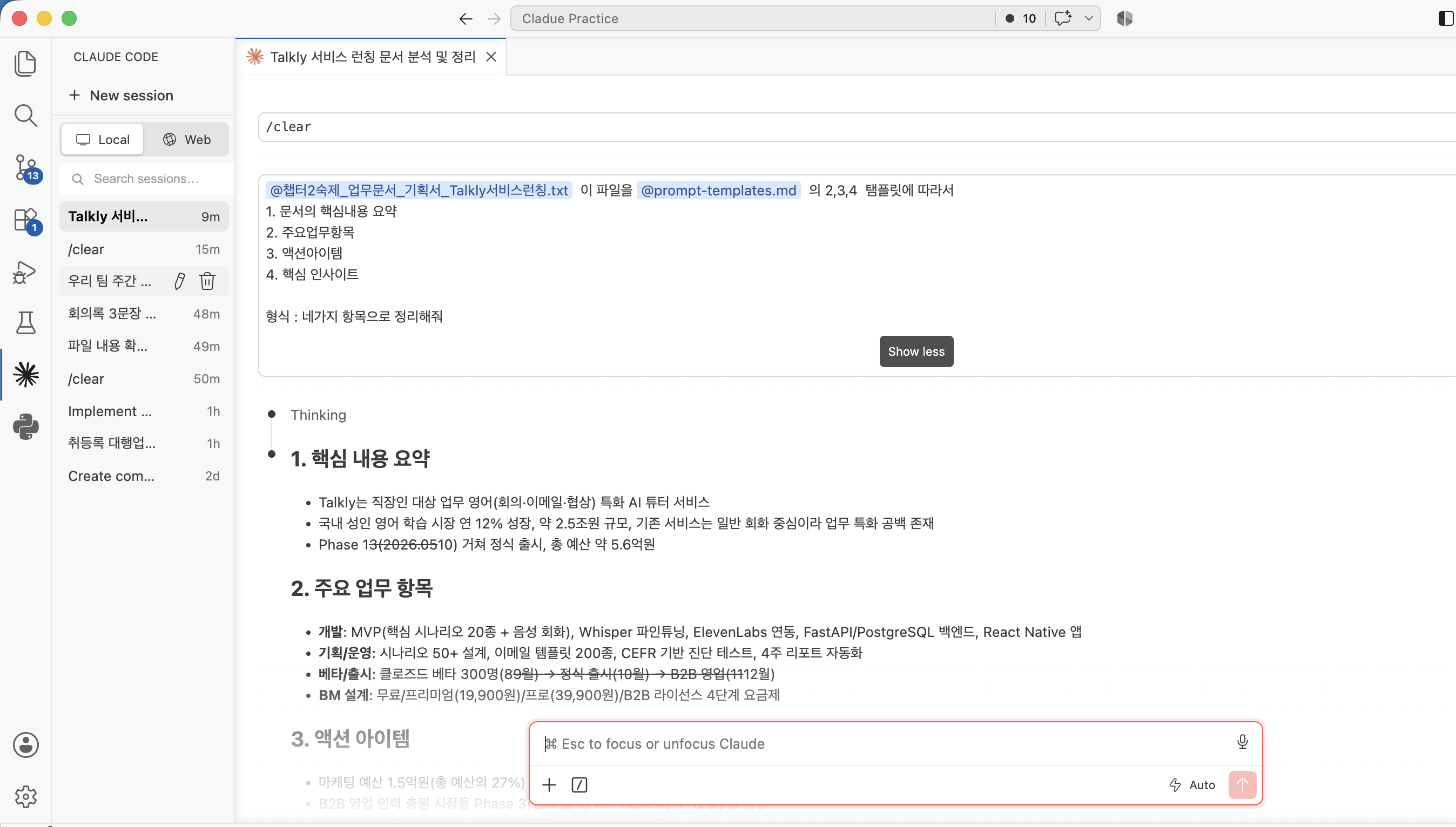1456x827 pixels.
Task: Rename 우리 팀 주간 session with pencil
Action: (179, 281)
